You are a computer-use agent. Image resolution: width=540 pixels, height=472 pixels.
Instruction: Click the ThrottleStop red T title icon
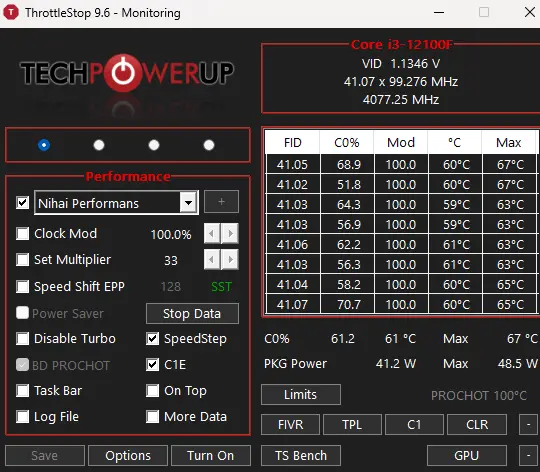tap(11, 13)
